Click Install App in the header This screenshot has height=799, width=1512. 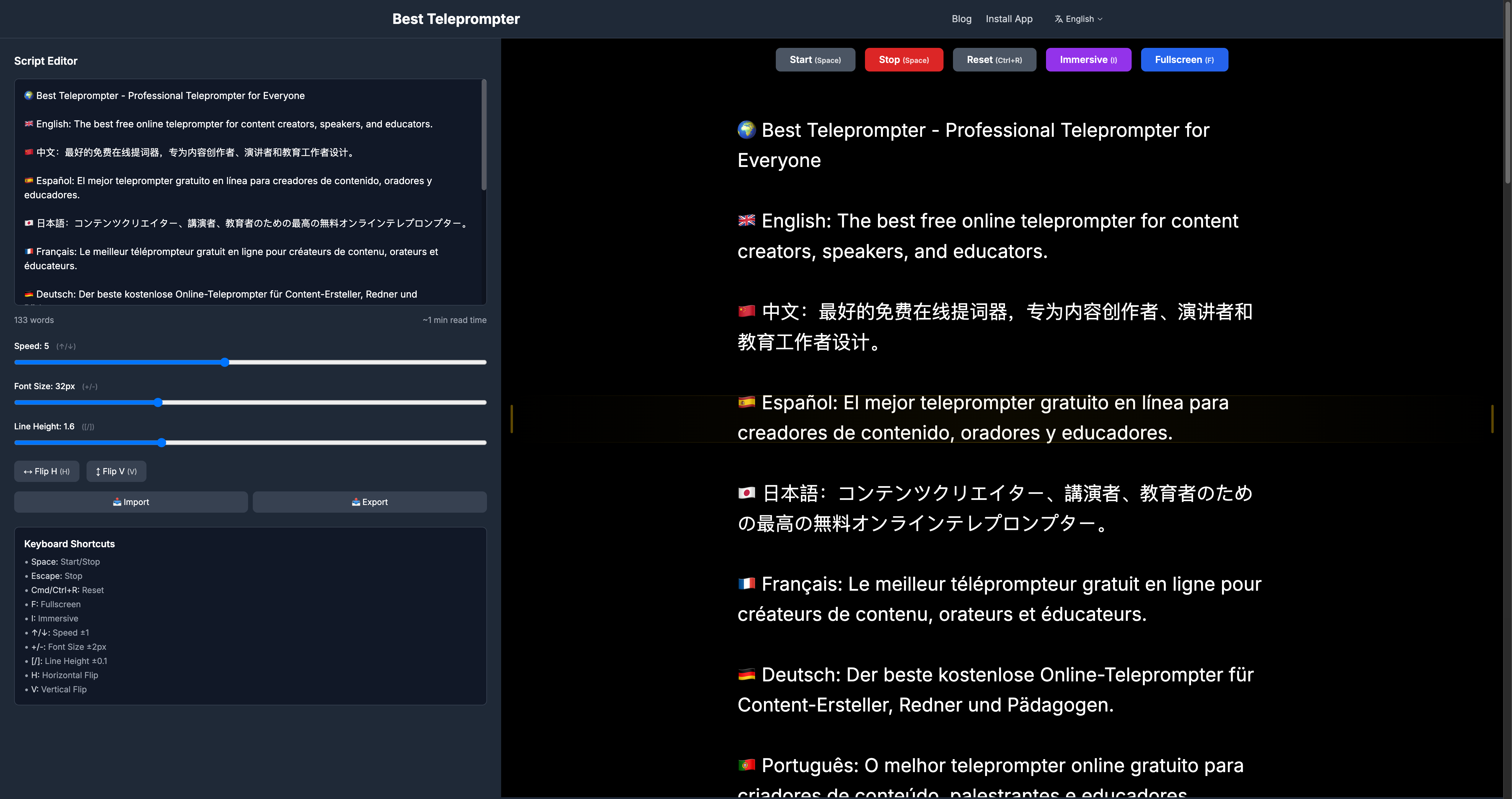coord(1009,19)
